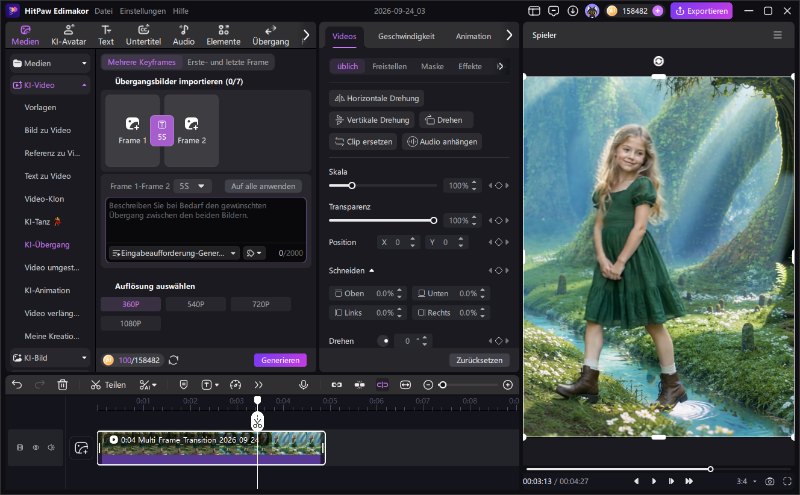Add credits with the purple plus icon
The height and width of the screenshot is (495, 800).
coord(658,11)
